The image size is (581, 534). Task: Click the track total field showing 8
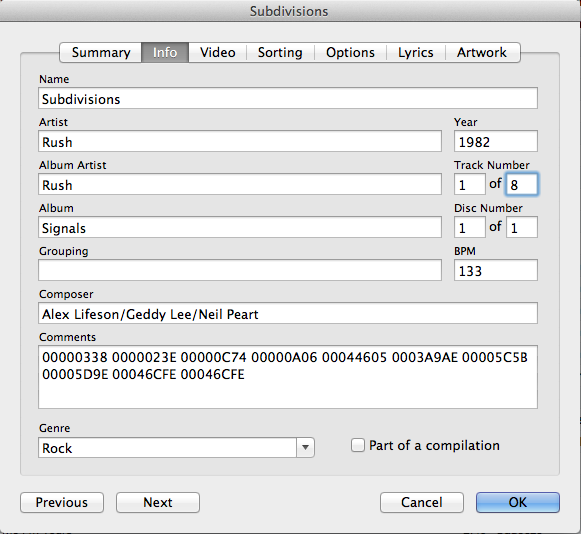pos(522,184)
